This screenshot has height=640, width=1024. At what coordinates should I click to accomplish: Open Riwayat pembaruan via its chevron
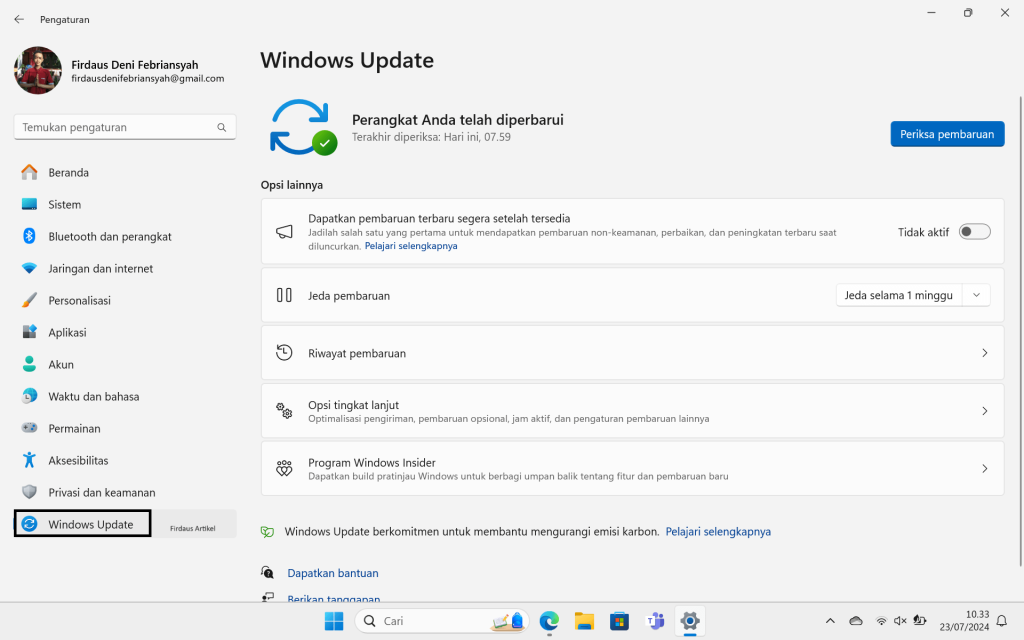pyautogui.click(x=985, y=353)
